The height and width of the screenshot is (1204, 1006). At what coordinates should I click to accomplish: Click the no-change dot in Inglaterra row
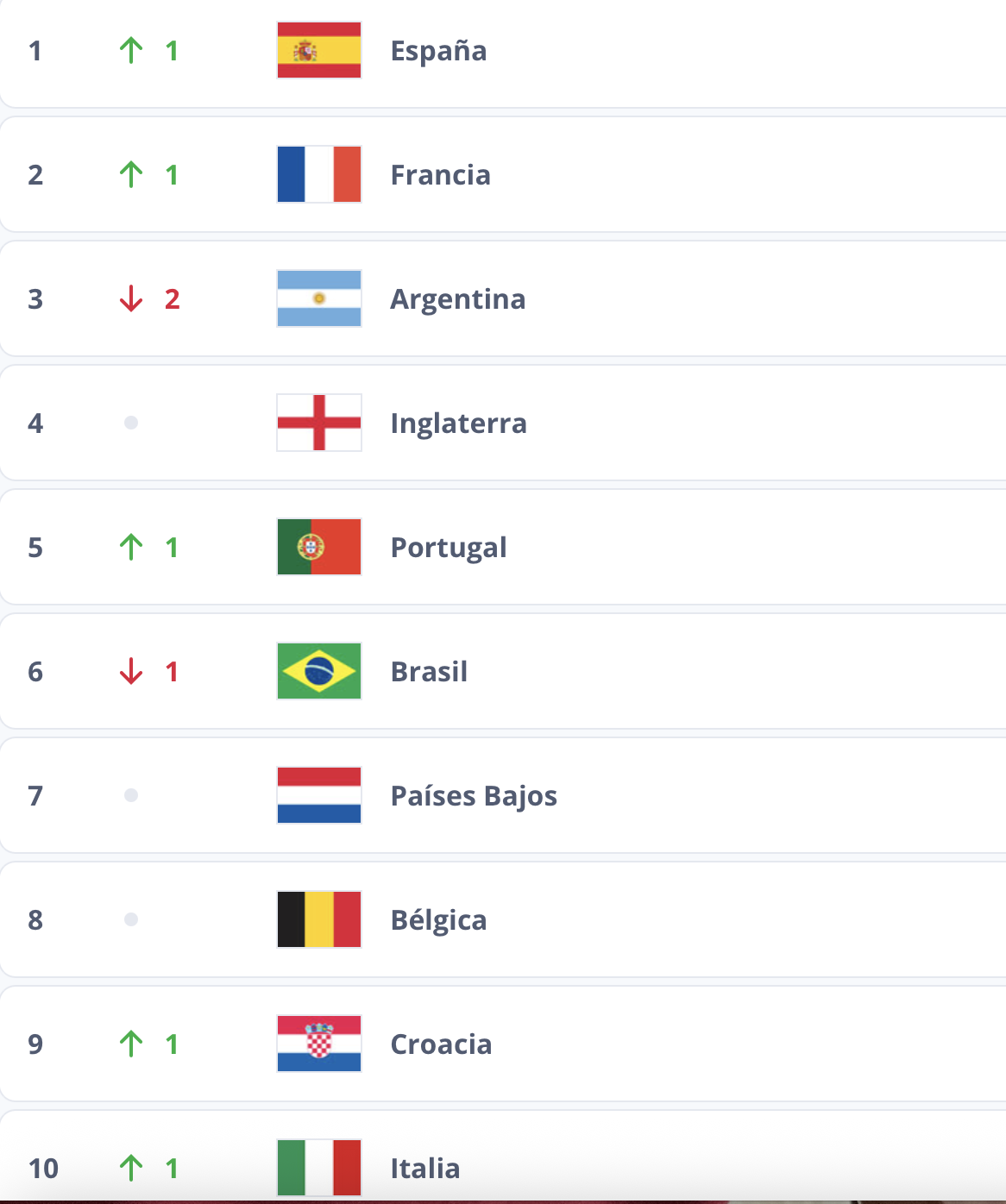(131, 423)
